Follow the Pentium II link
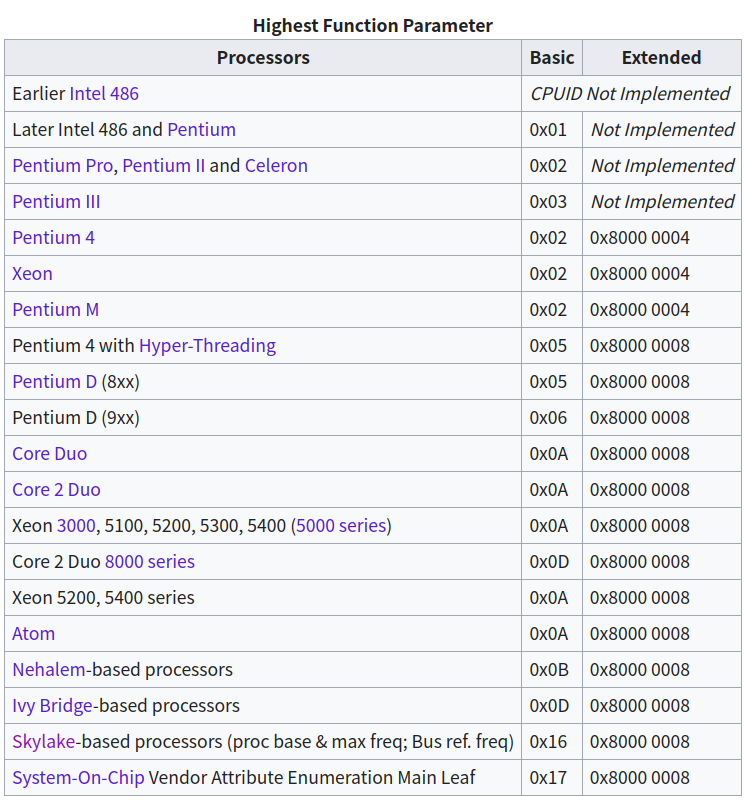 point(164,166)
